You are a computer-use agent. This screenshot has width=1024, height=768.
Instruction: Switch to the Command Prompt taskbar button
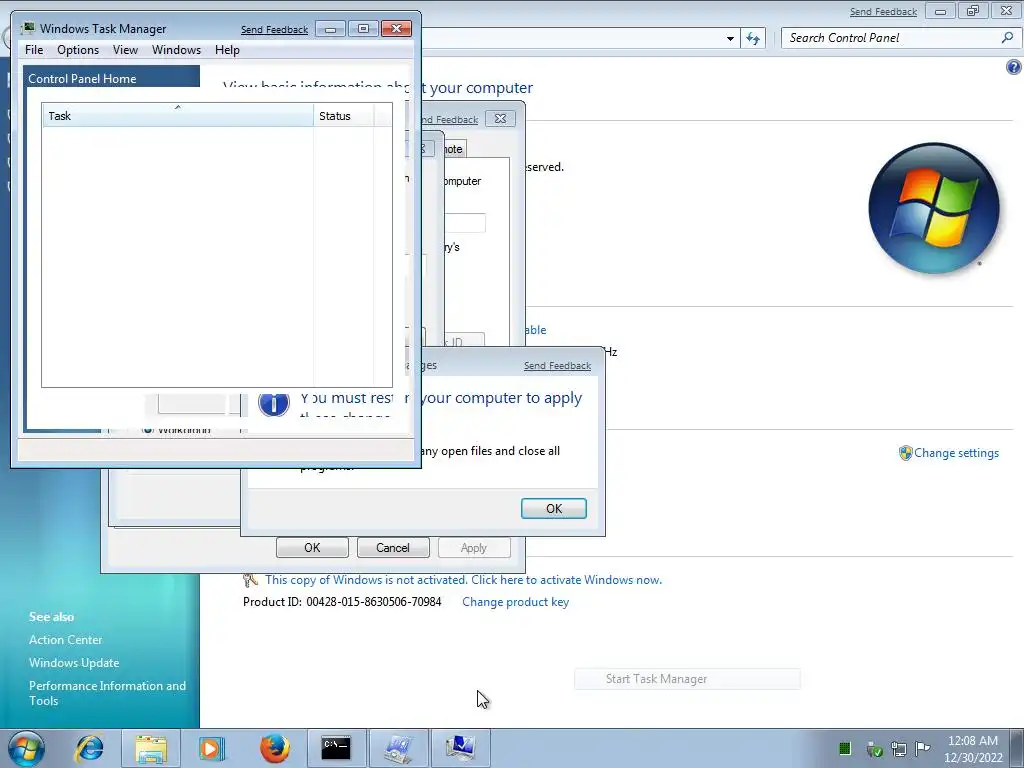point(336,748)
